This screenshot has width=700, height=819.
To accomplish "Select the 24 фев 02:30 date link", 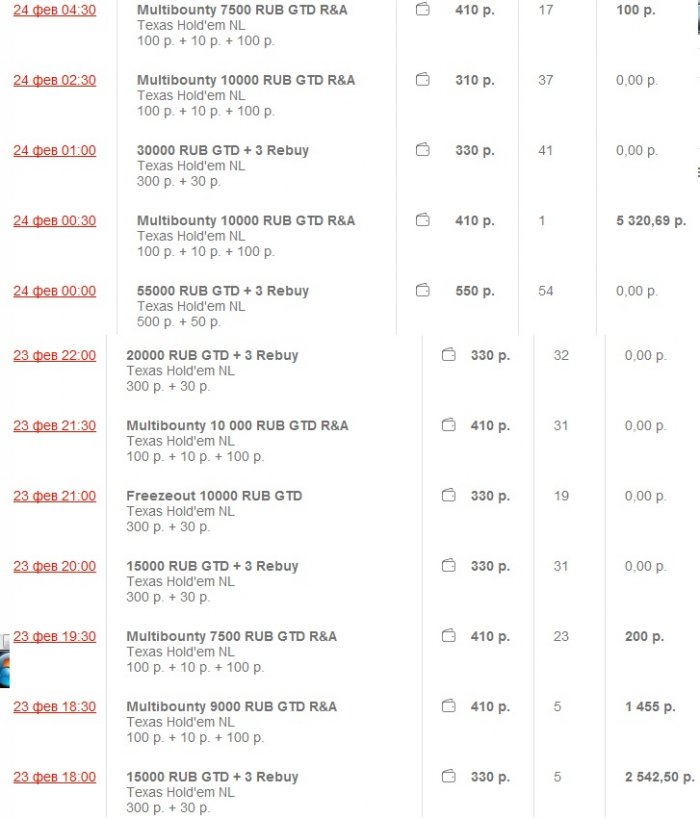I will click(55, 80).
